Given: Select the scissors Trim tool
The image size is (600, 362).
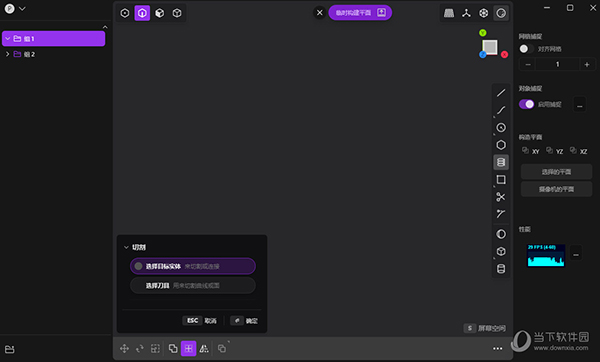Looking at the screenshot, I should coord(501,197).
